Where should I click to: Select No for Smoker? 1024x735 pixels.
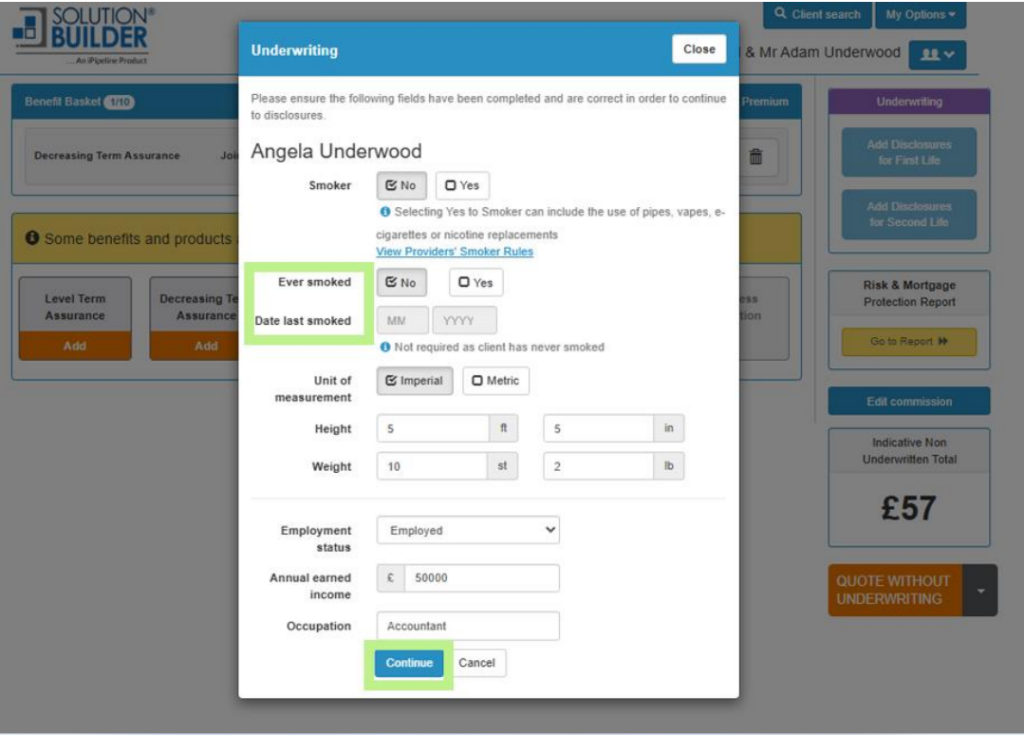401,186
